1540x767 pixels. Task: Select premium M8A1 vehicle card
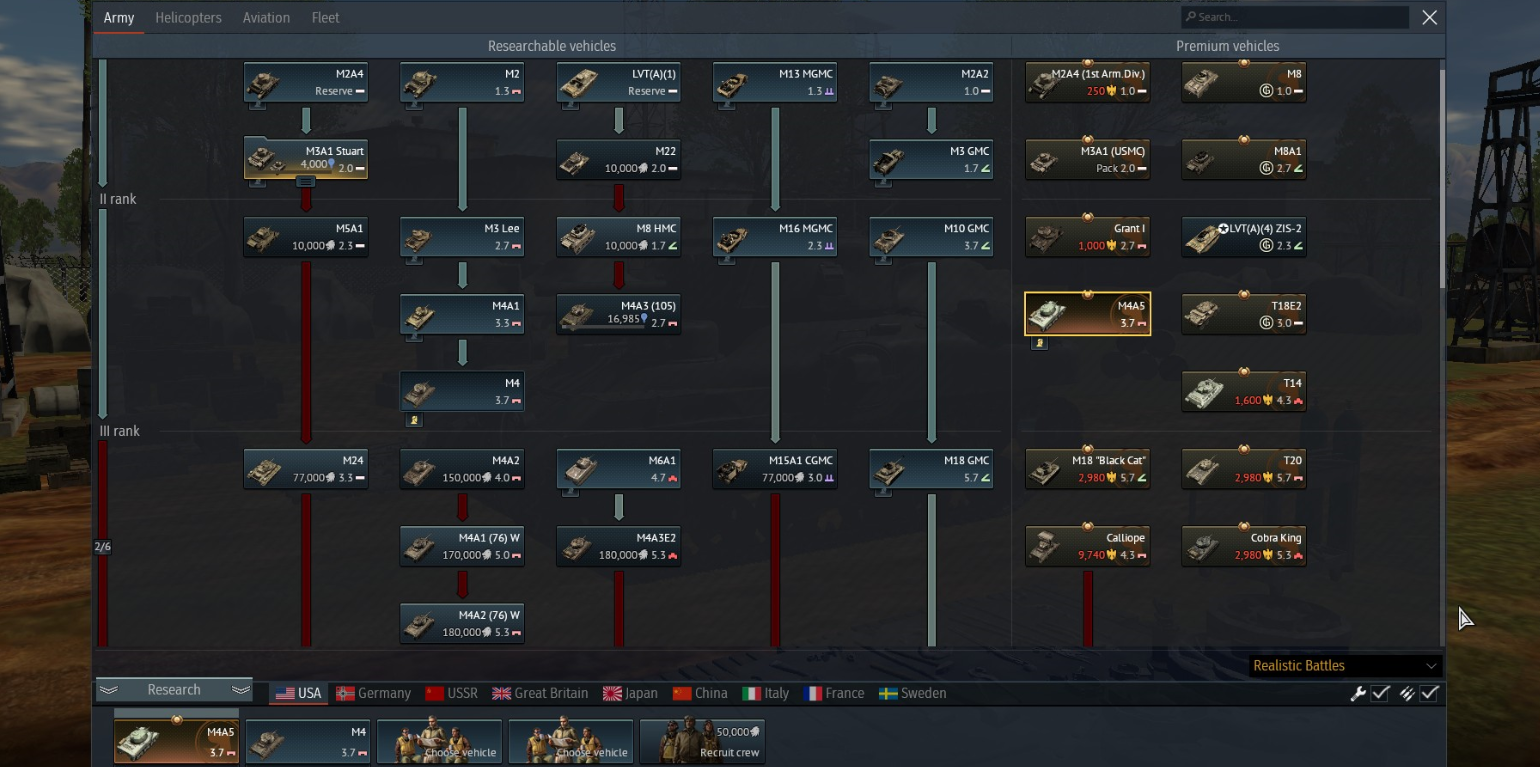click(1244, 159)
